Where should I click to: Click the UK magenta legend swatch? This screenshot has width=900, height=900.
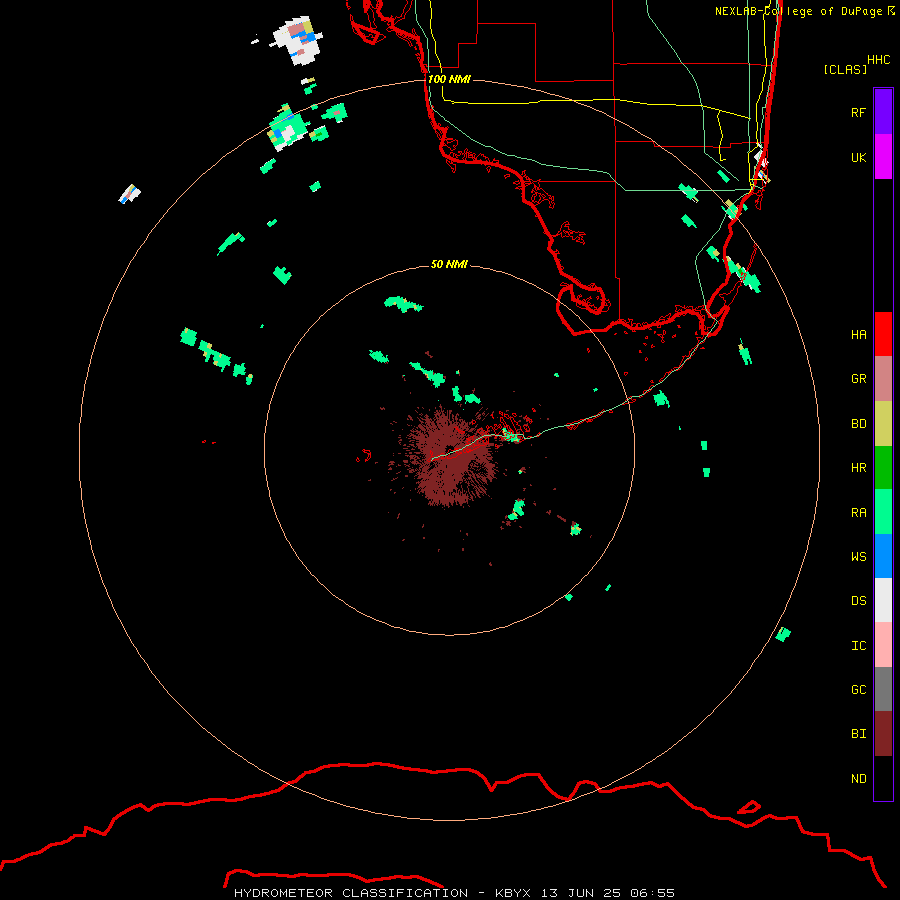click(883, 157)
